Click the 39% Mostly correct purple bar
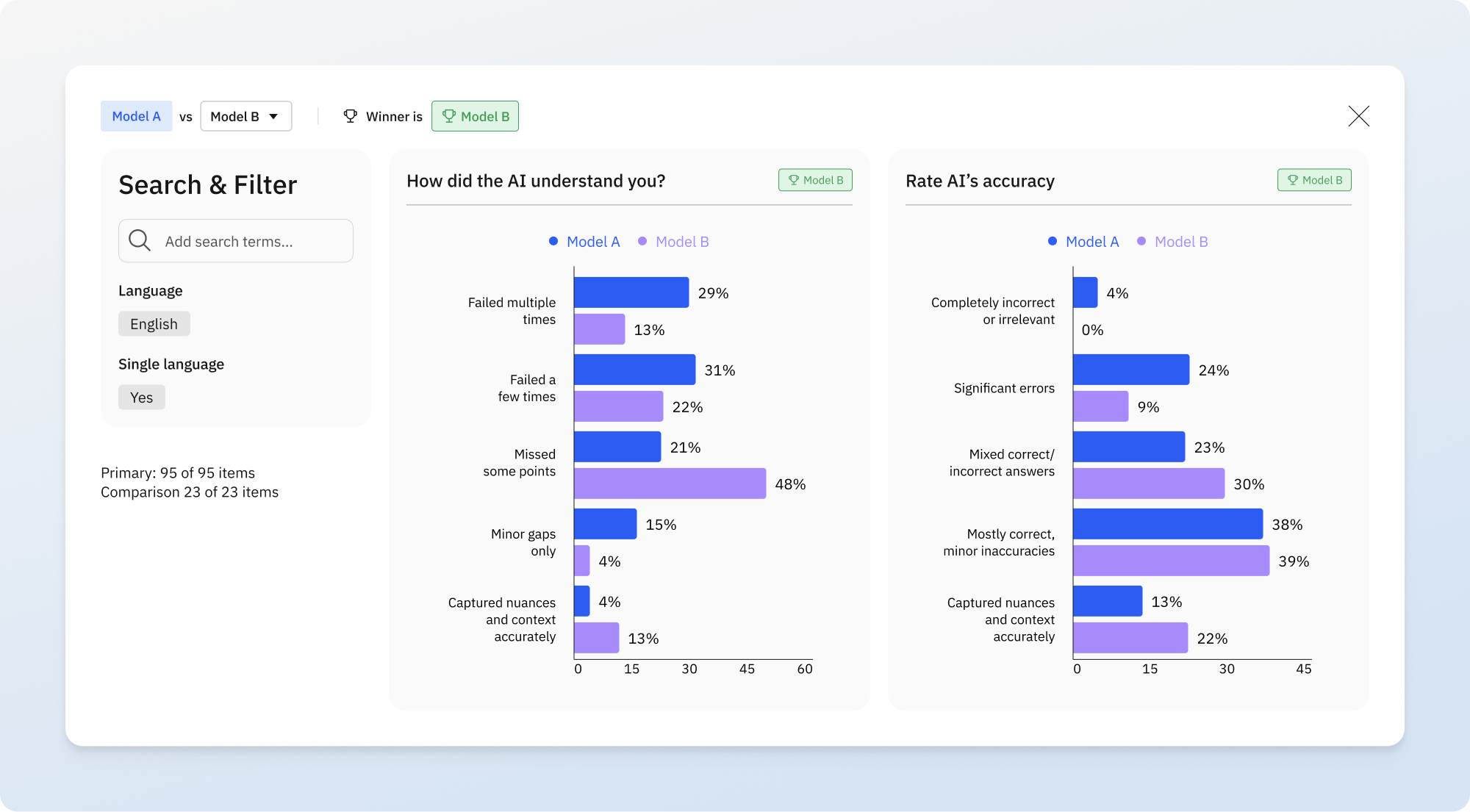Viewport: 1470px width, 812px height. click(x=1171, y=561)
